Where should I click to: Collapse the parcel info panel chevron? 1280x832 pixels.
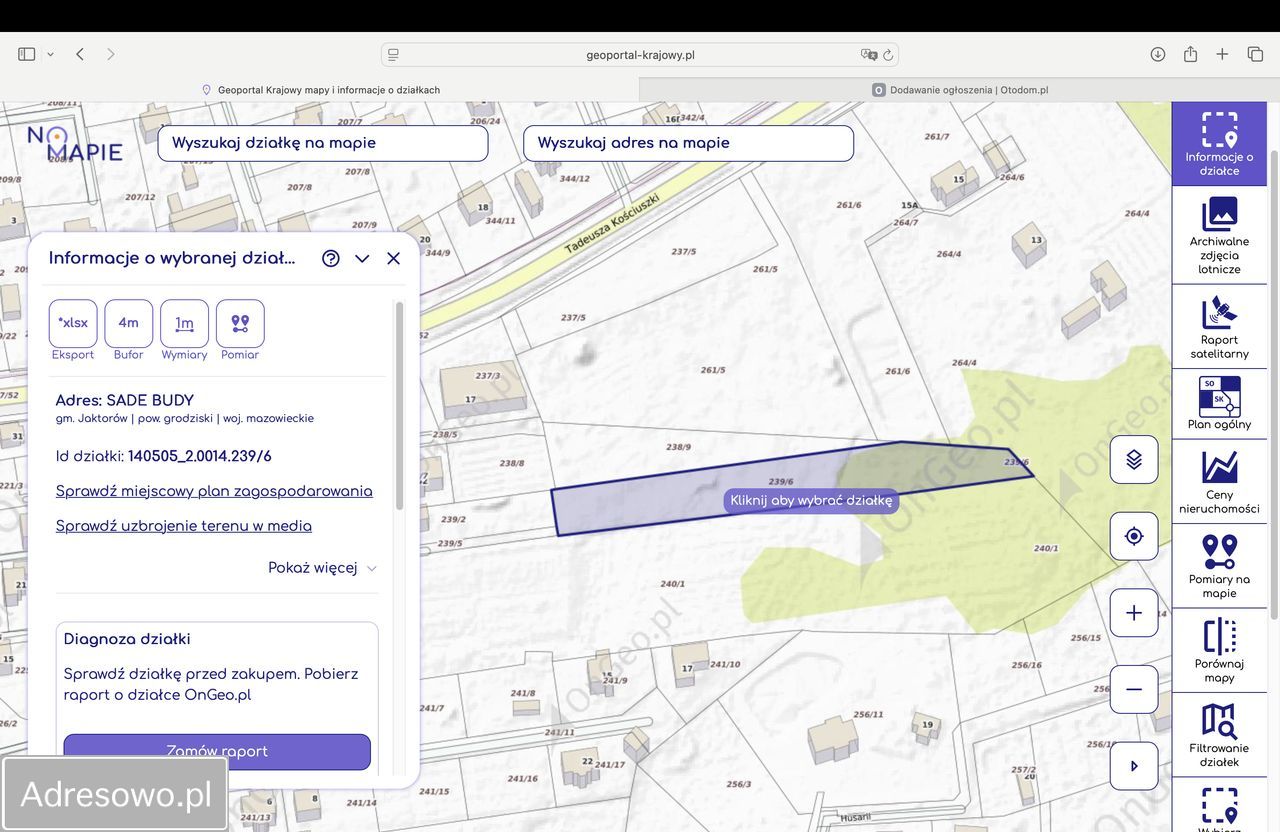pyautogui.click(x=362, y=258)
